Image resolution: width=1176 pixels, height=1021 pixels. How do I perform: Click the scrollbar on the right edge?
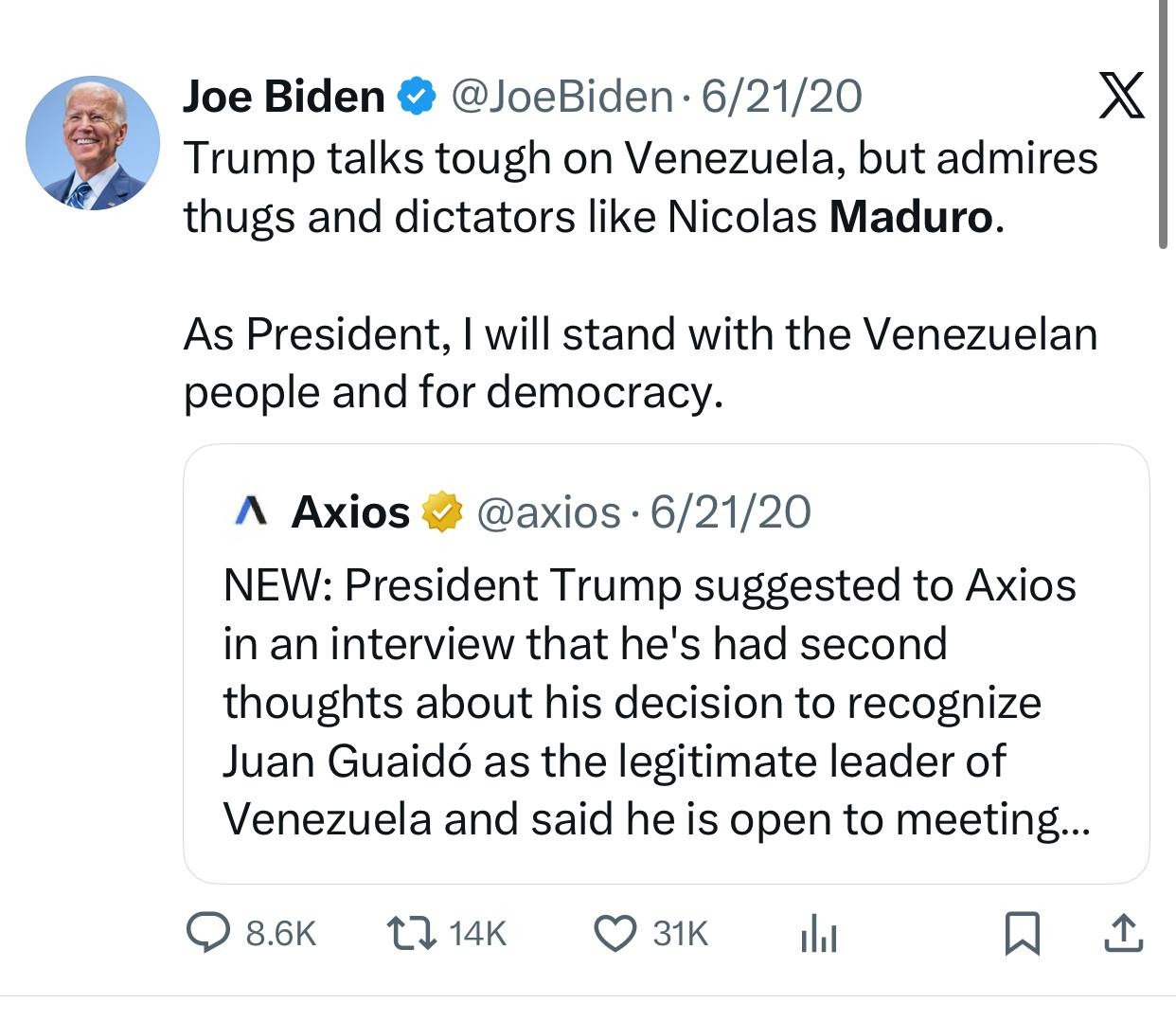[x=1163, y=123]
